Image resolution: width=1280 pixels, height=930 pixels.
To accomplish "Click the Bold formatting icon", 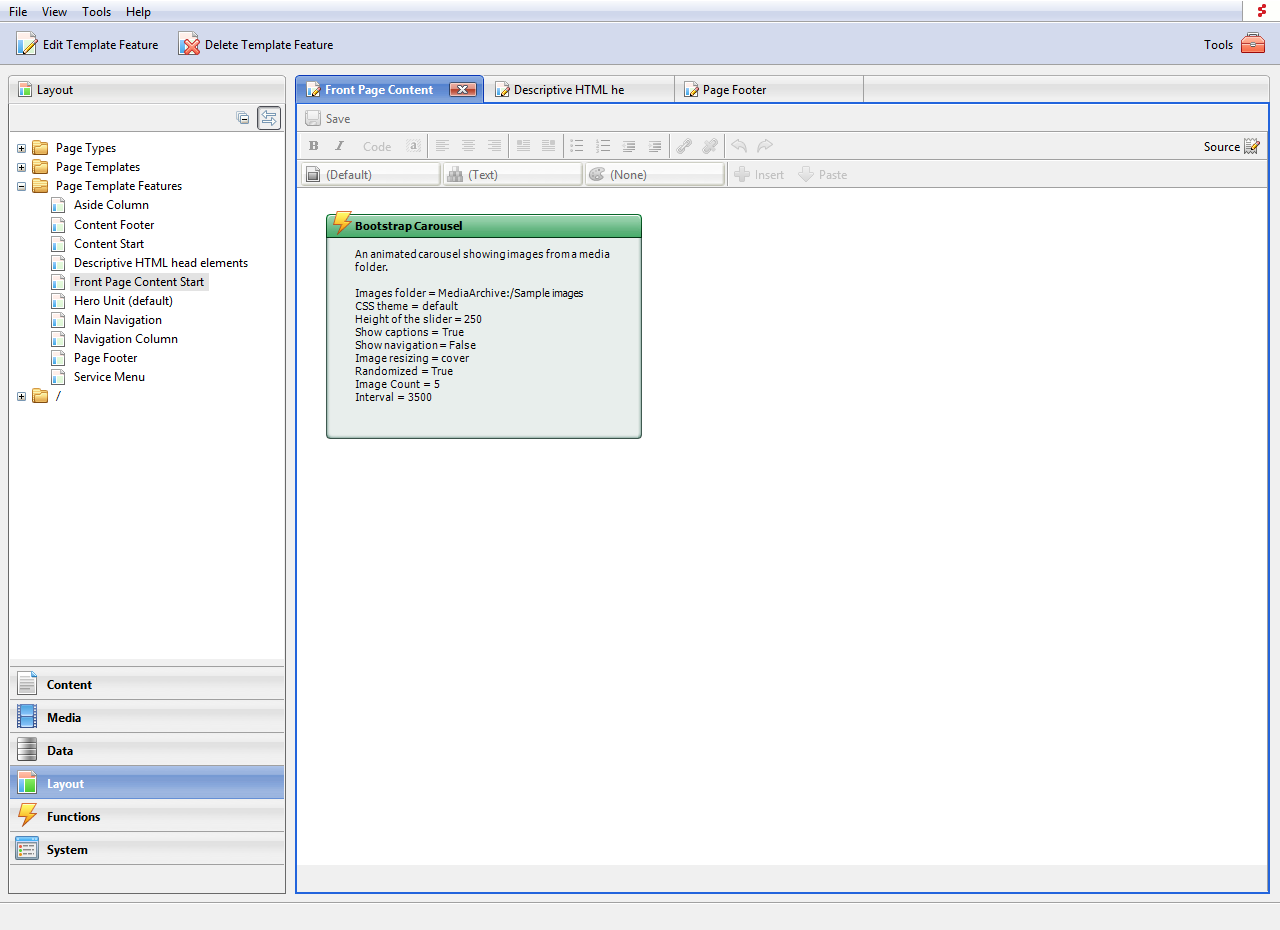I will (313, 146).
